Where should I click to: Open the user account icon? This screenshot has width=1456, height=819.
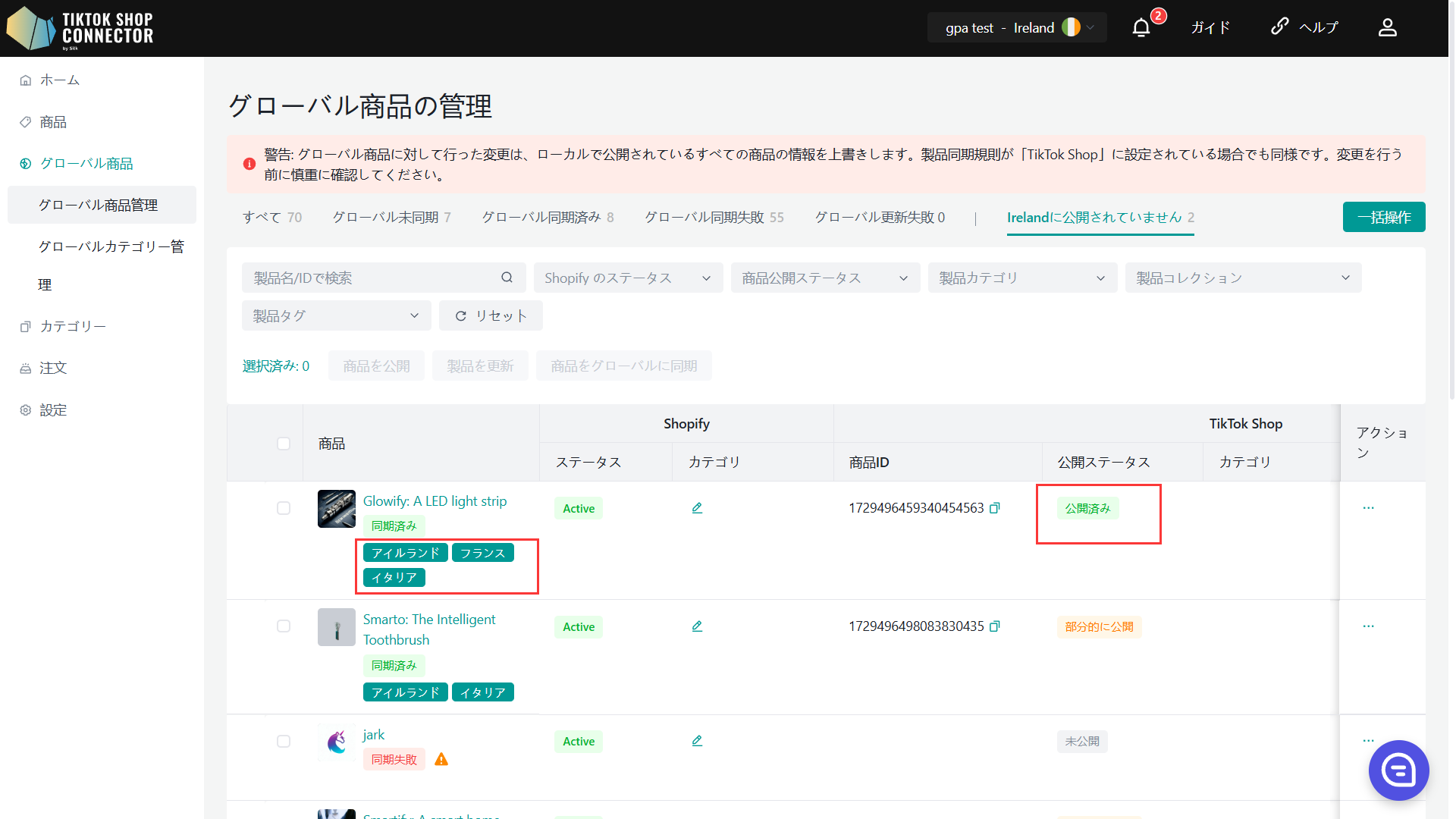[x=1387, y=28]
